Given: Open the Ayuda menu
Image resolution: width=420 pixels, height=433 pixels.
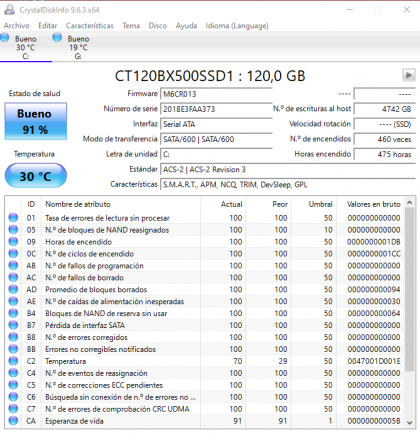Looking at the screenshot, I should click(186, 26).
